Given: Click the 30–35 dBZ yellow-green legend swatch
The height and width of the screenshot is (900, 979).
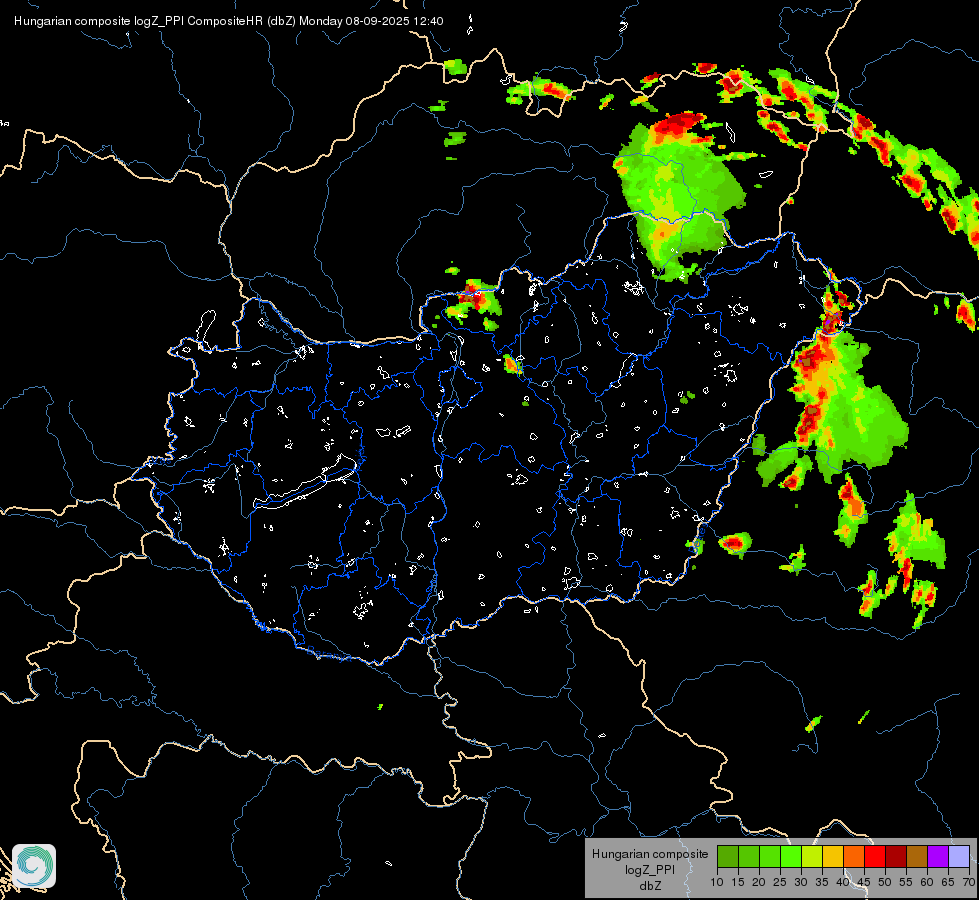Looking at the screenshot, I should click(x=812, y=856).
